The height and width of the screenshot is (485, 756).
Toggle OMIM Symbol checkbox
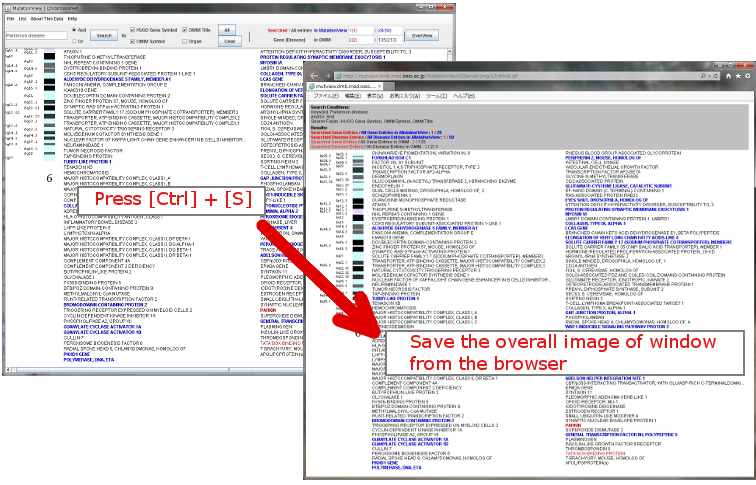coord(135,43)
